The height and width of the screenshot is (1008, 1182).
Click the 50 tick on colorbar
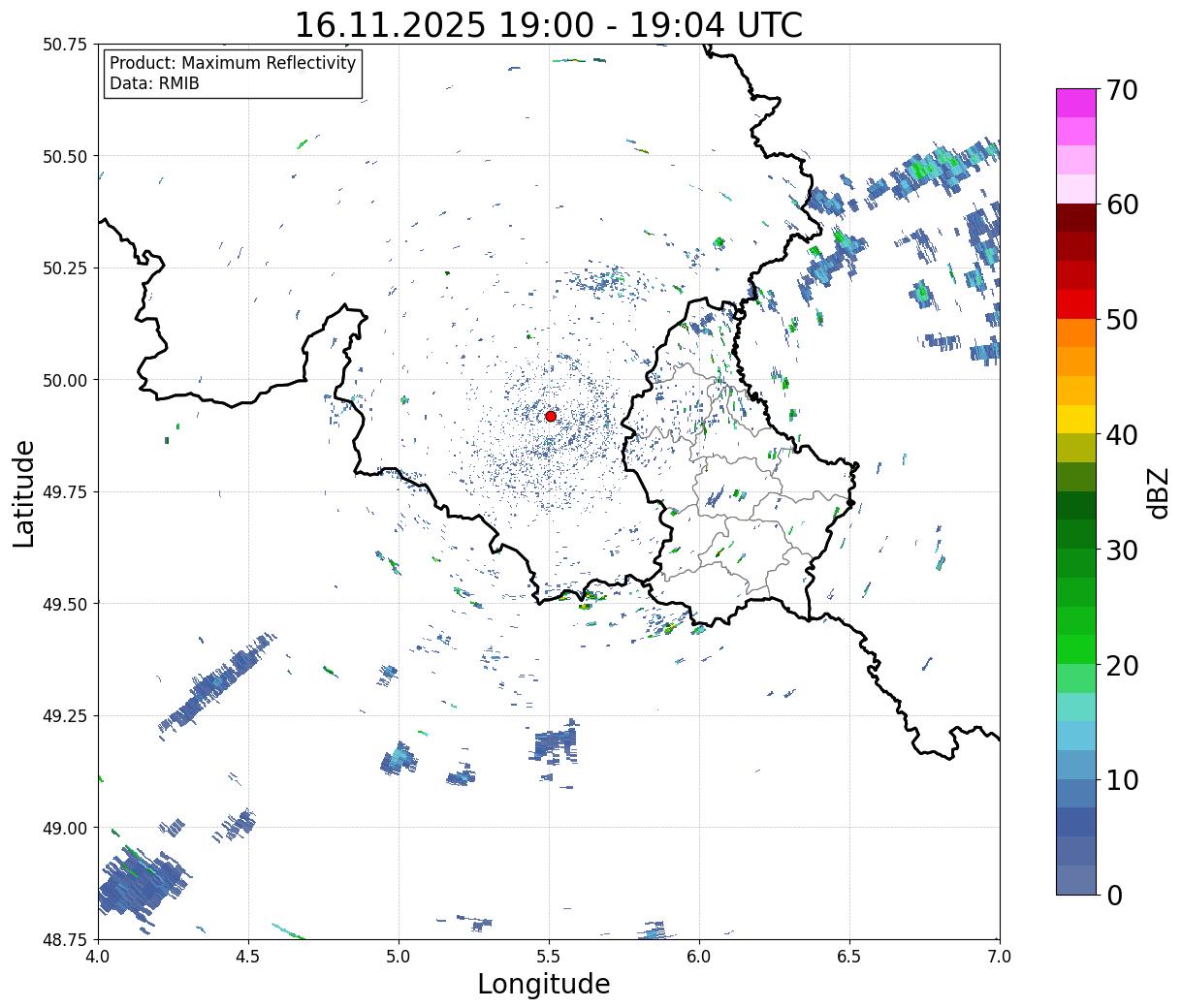(1121, 320)
